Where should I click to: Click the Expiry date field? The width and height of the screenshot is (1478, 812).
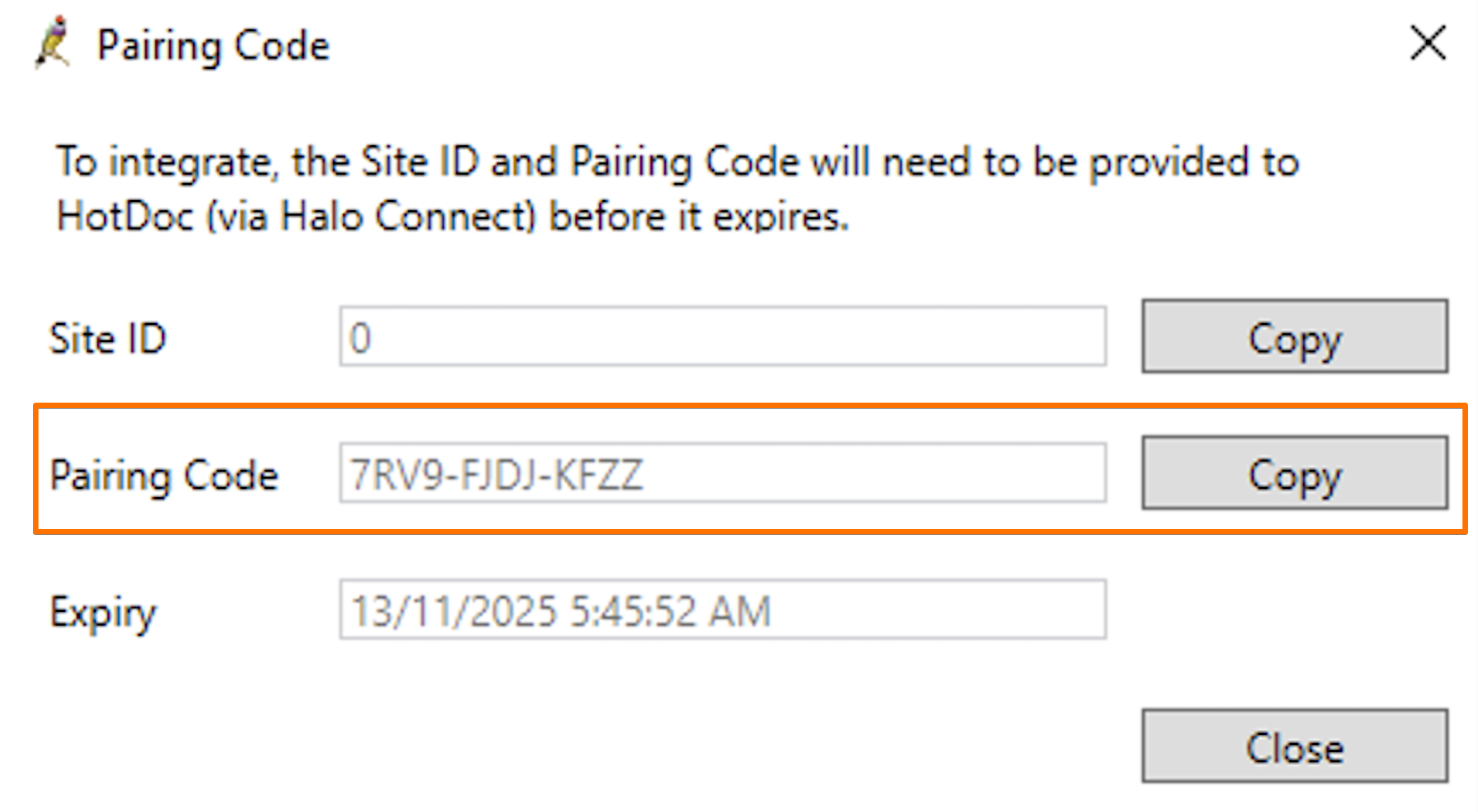(x=721, y=610)
